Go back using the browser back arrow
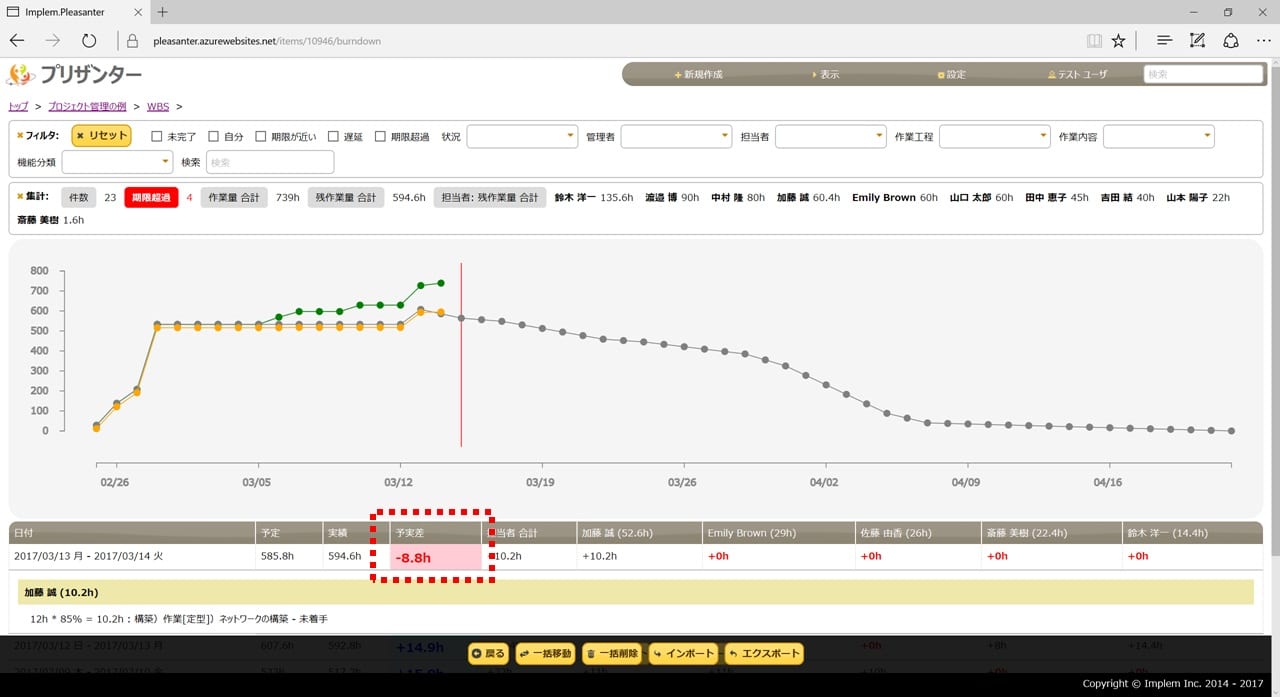The image size is (1280, 697). 17,41
